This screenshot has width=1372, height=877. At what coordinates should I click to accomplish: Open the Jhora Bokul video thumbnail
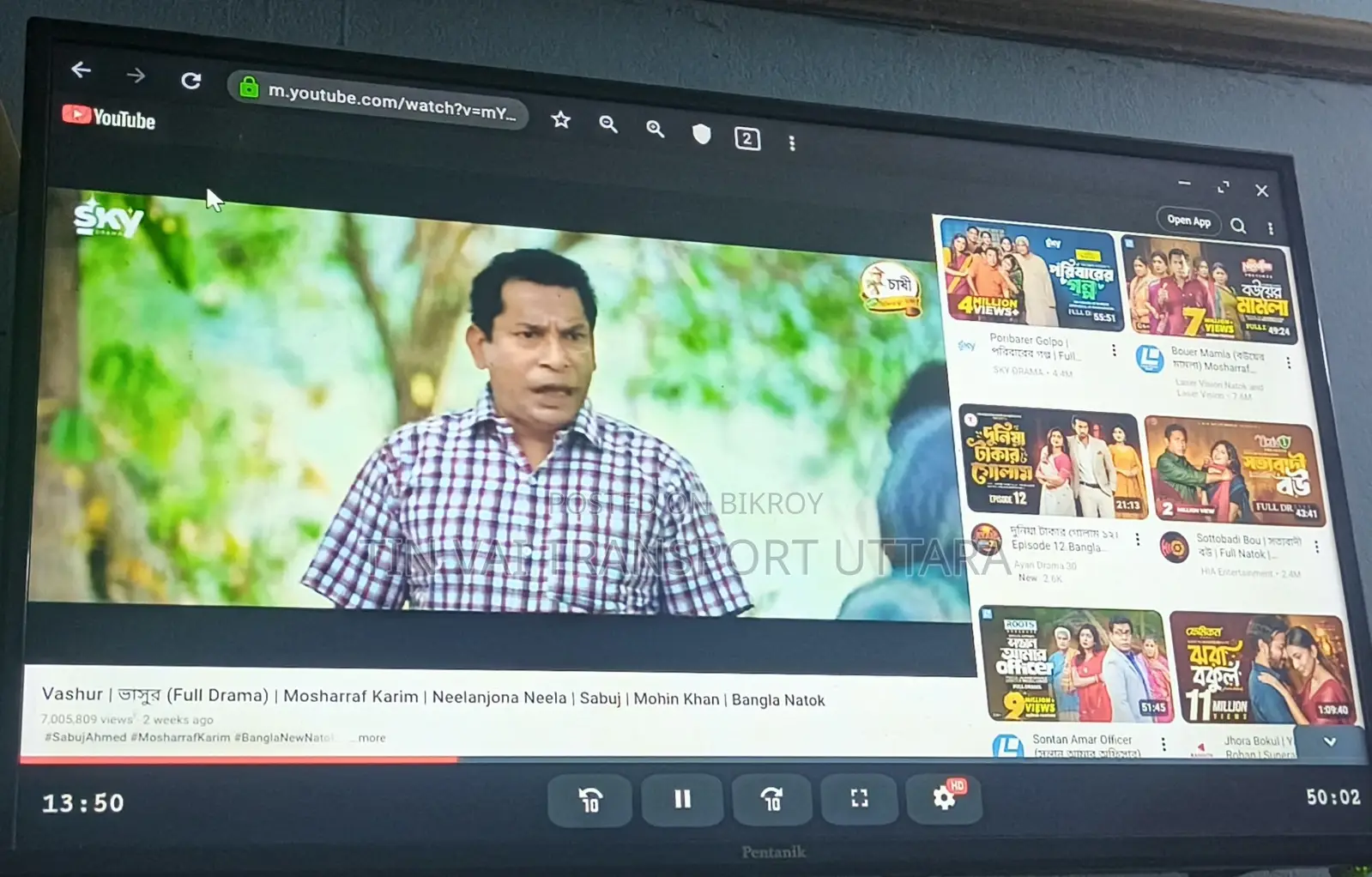[1261, 668]
